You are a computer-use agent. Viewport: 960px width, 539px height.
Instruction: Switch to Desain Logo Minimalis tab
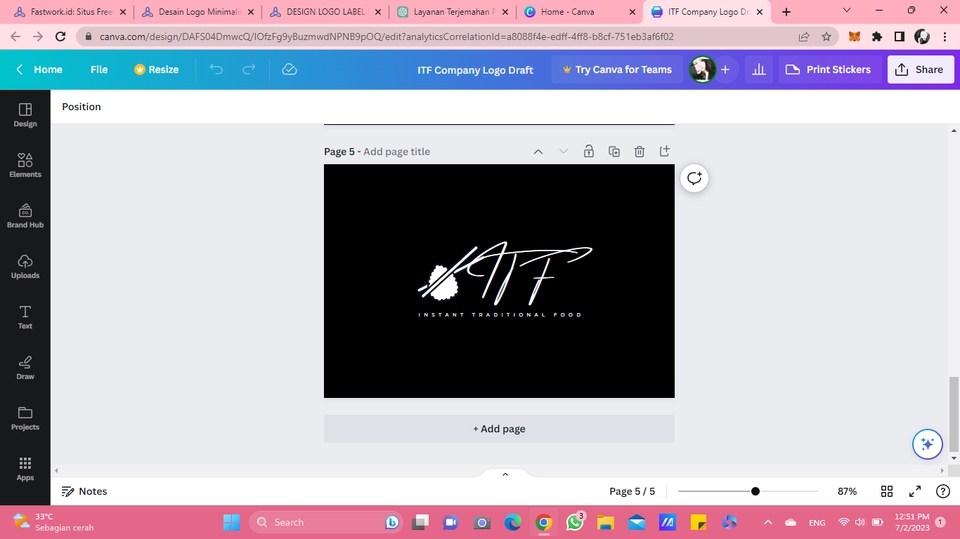point(198,12)
